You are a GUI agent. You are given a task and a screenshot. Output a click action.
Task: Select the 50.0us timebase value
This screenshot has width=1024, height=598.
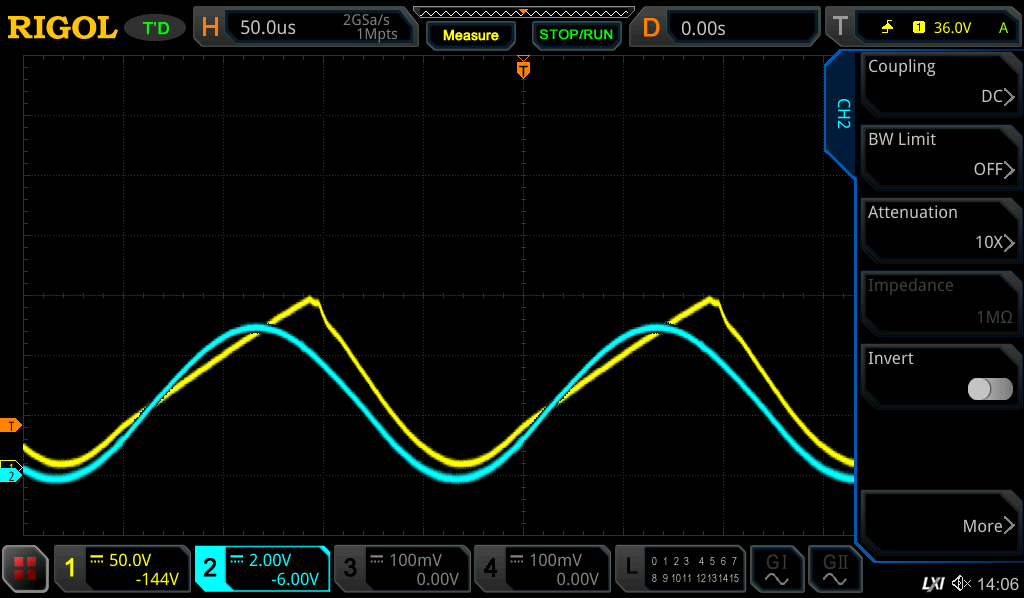point(268,27)
